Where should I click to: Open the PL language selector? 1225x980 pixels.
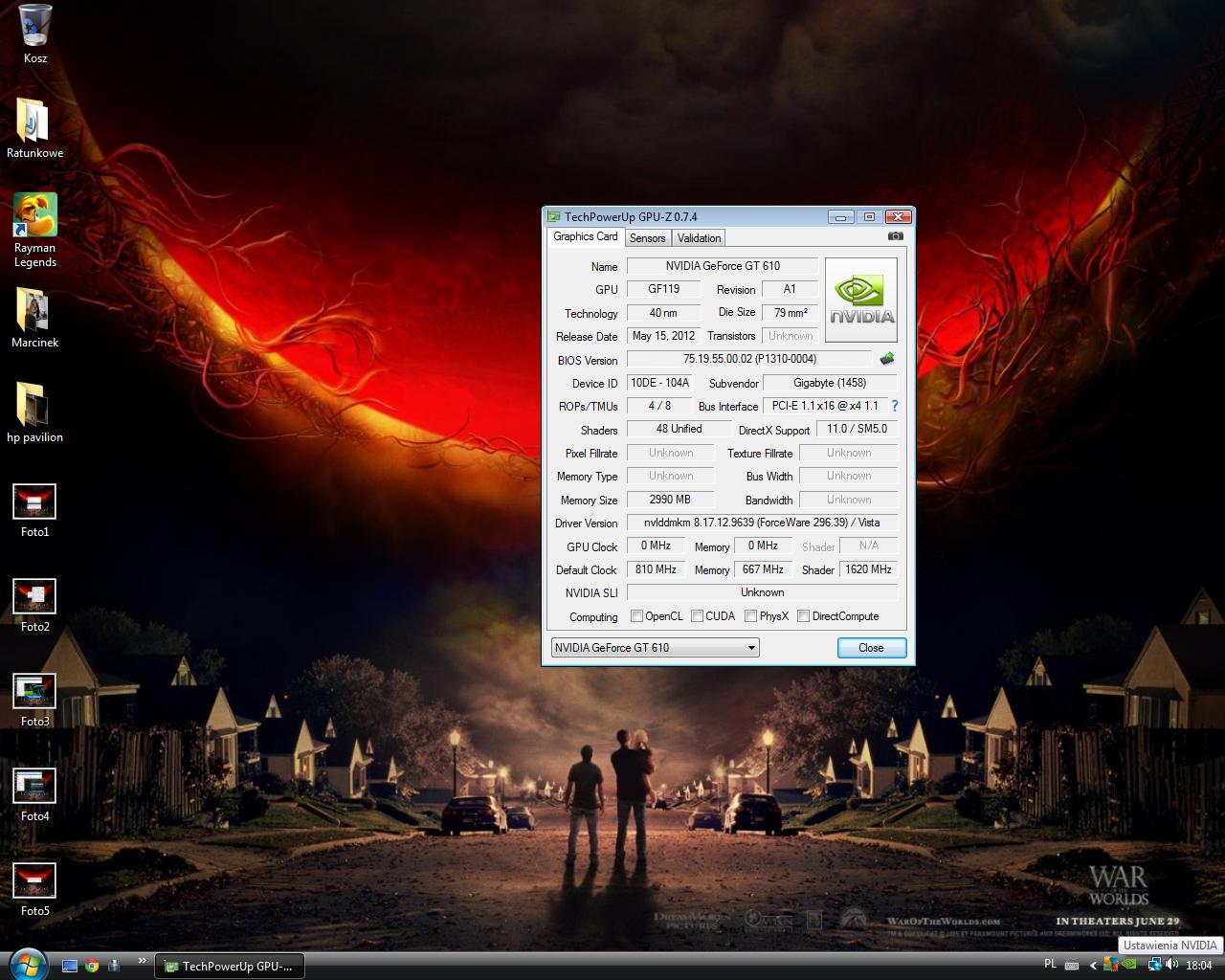click(1050, 965)
